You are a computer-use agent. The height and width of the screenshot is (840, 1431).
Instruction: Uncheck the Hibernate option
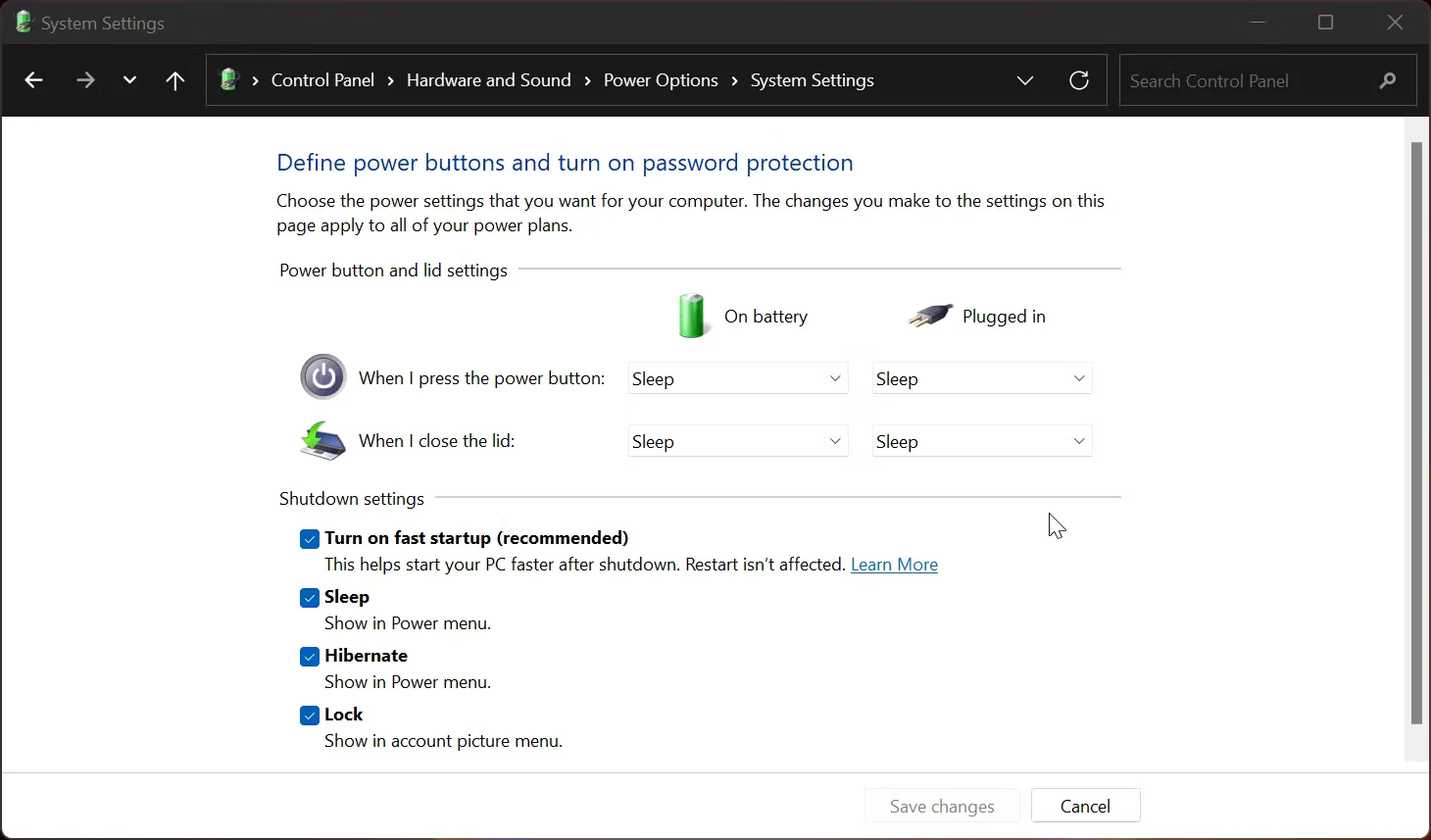coord(309,657)
